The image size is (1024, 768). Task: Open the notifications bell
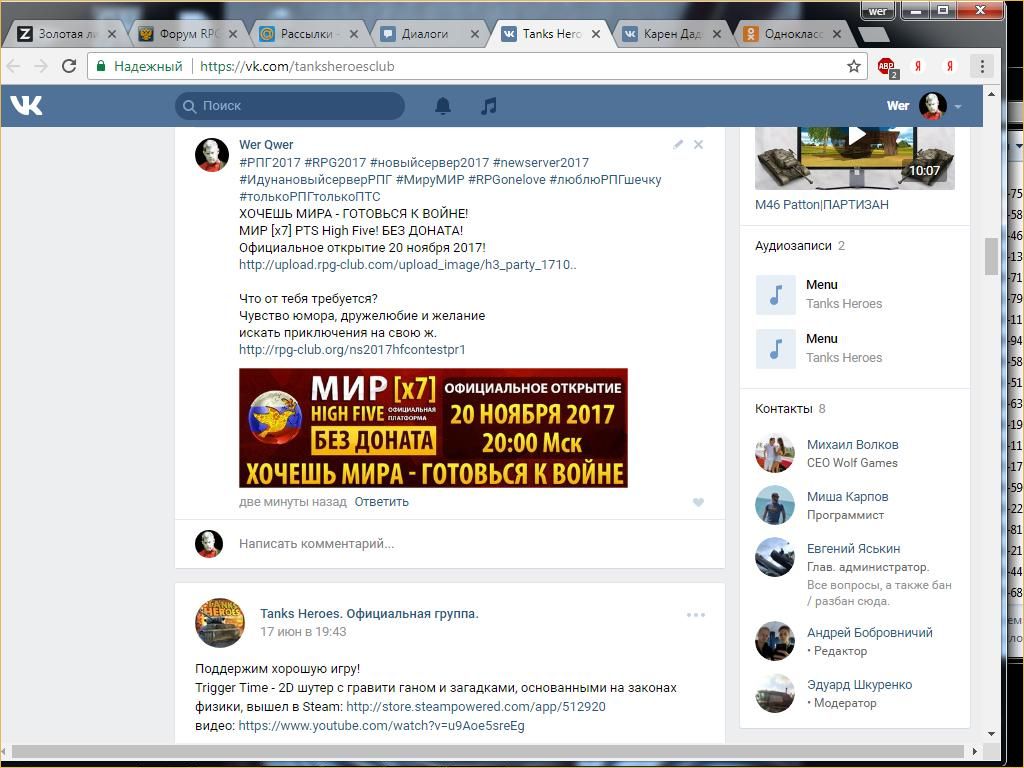click(443, 106)
